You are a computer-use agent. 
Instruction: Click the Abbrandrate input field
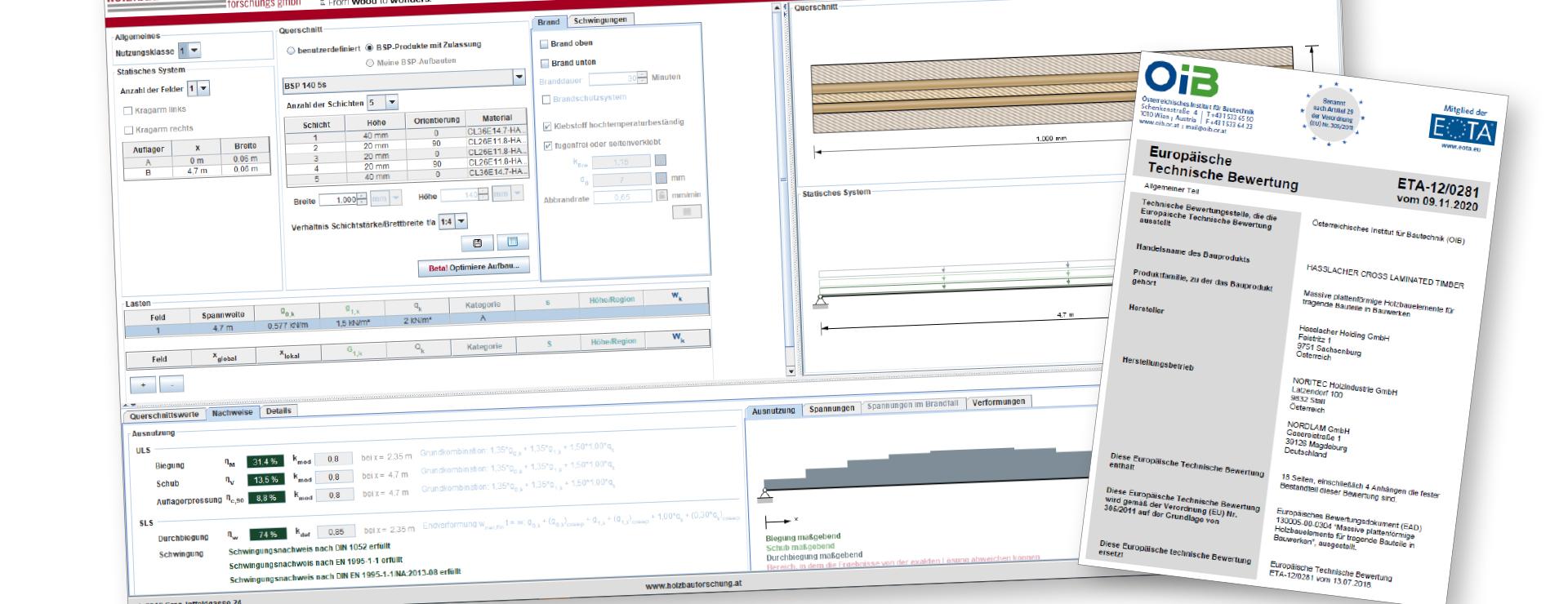(x=622, y=198)
